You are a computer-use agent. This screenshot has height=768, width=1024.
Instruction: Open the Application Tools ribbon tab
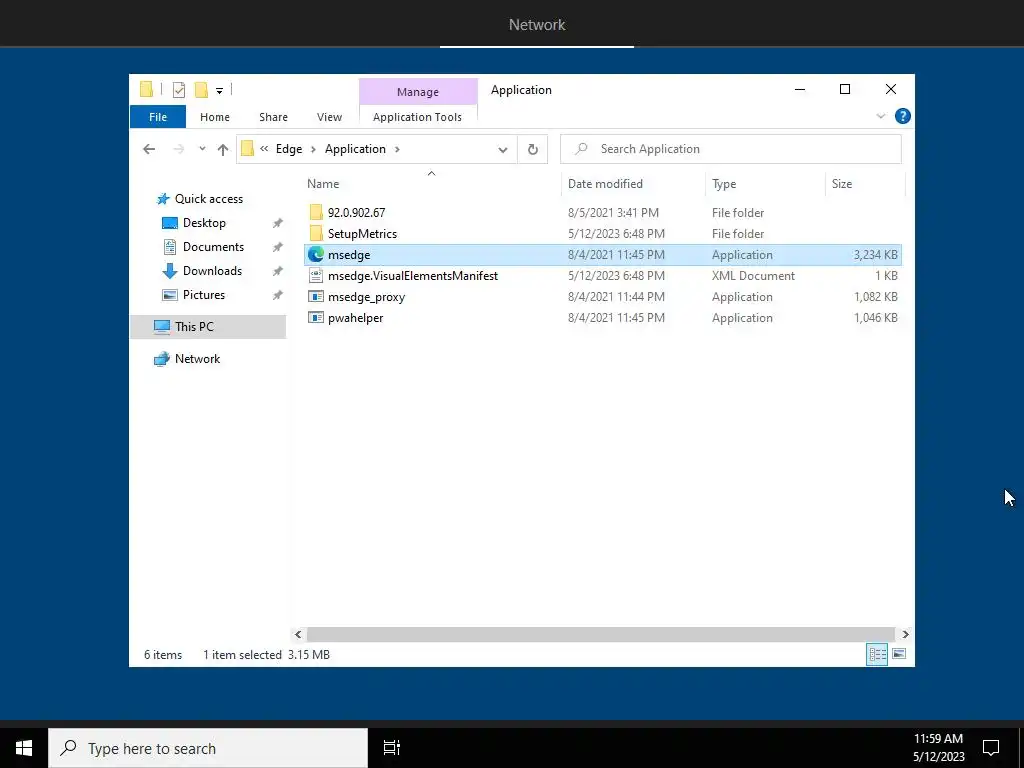coord(417,117)
